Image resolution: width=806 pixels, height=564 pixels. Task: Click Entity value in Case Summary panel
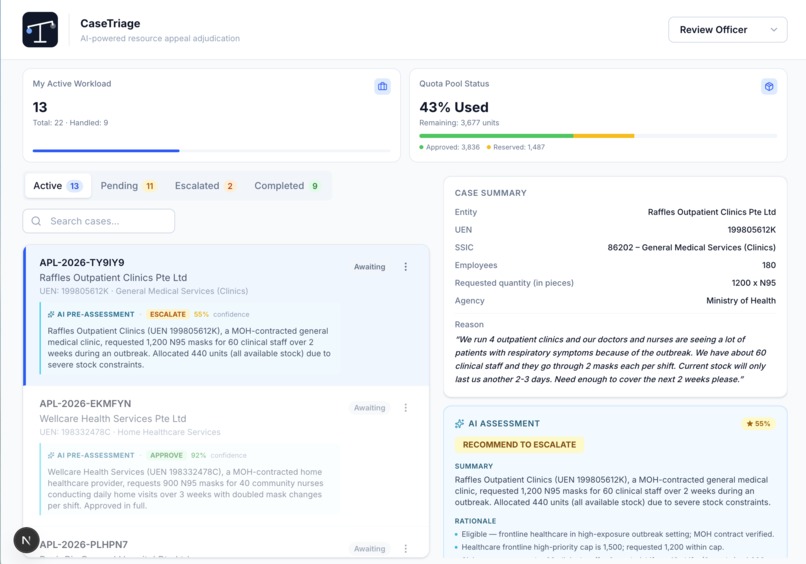click(711, 212)
